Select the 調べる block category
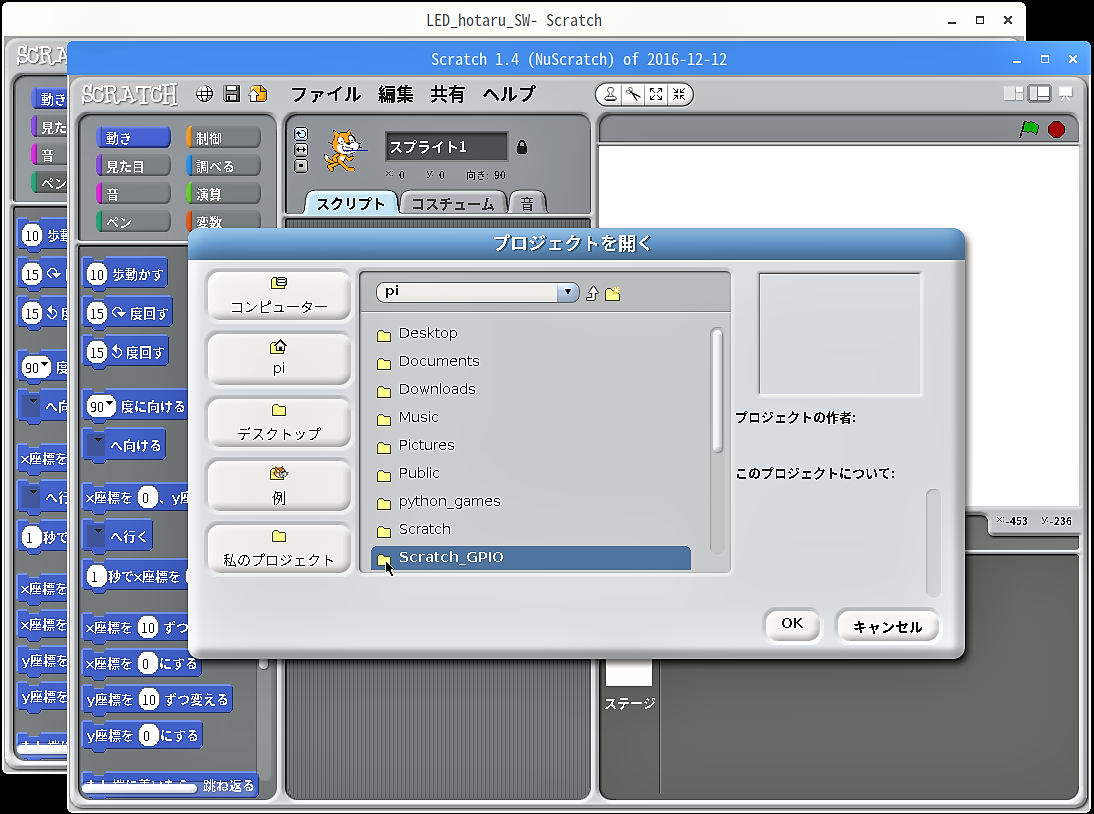Screen dimensions: 1094x814 coord(223,166)
